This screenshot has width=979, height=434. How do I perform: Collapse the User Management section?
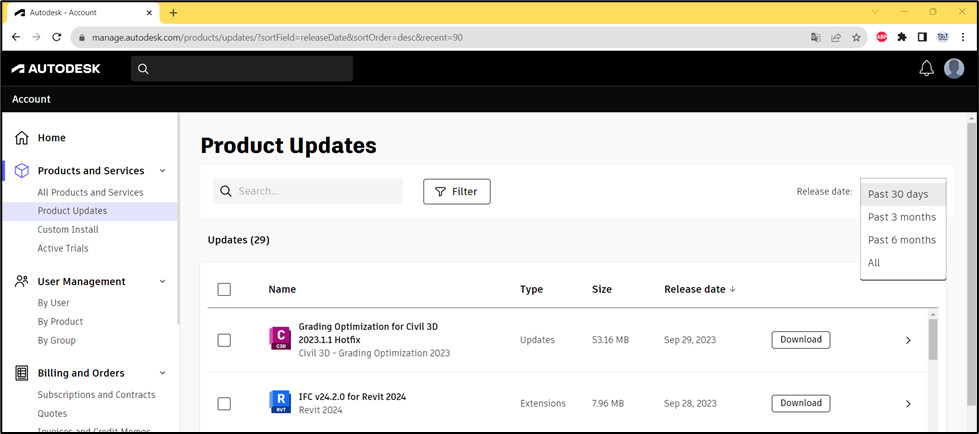pyautogui.click(x=162, y=282)
